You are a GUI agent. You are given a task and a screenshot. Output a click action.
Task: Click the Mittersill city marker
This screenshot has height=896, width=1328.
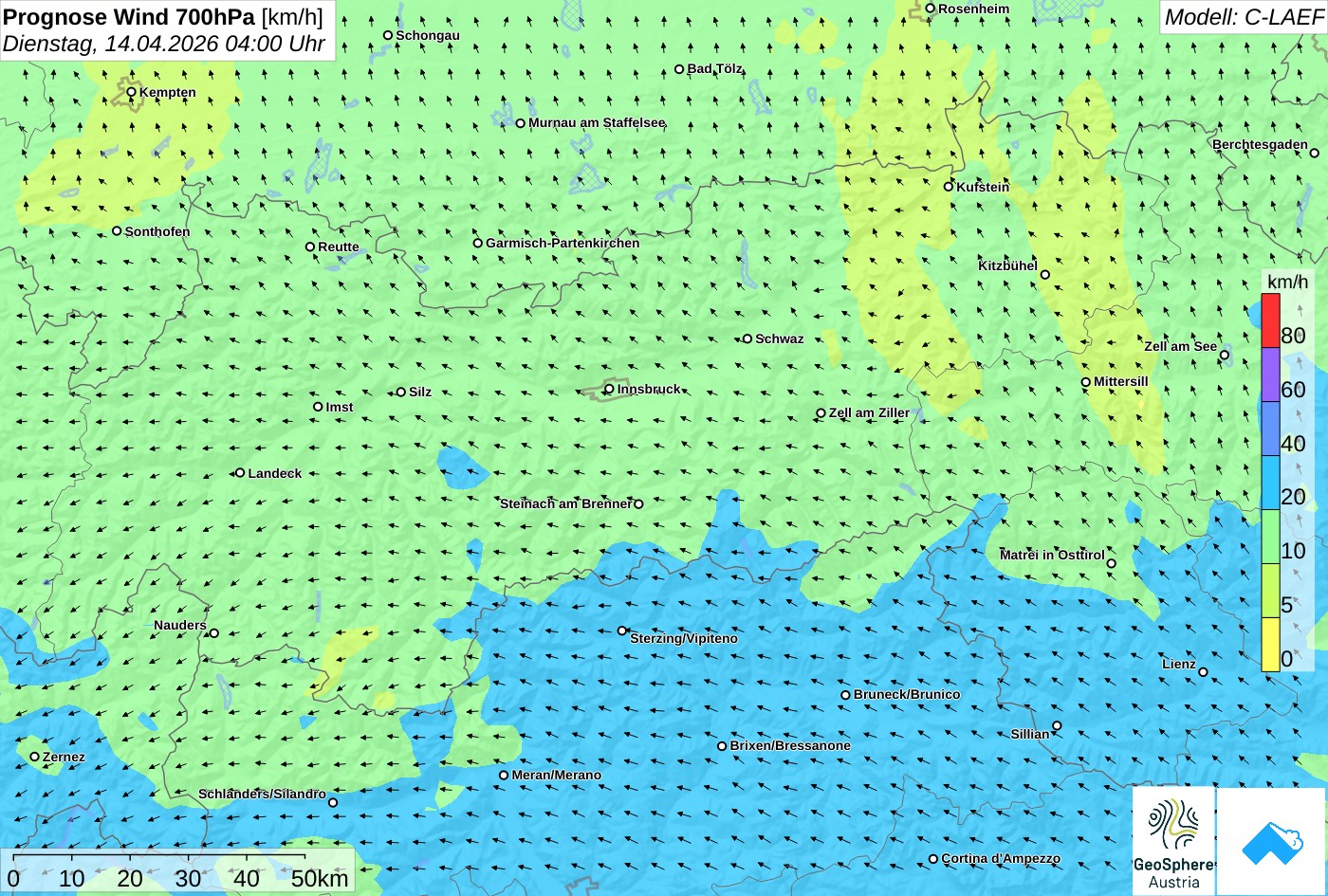[x=1086, y=382]
